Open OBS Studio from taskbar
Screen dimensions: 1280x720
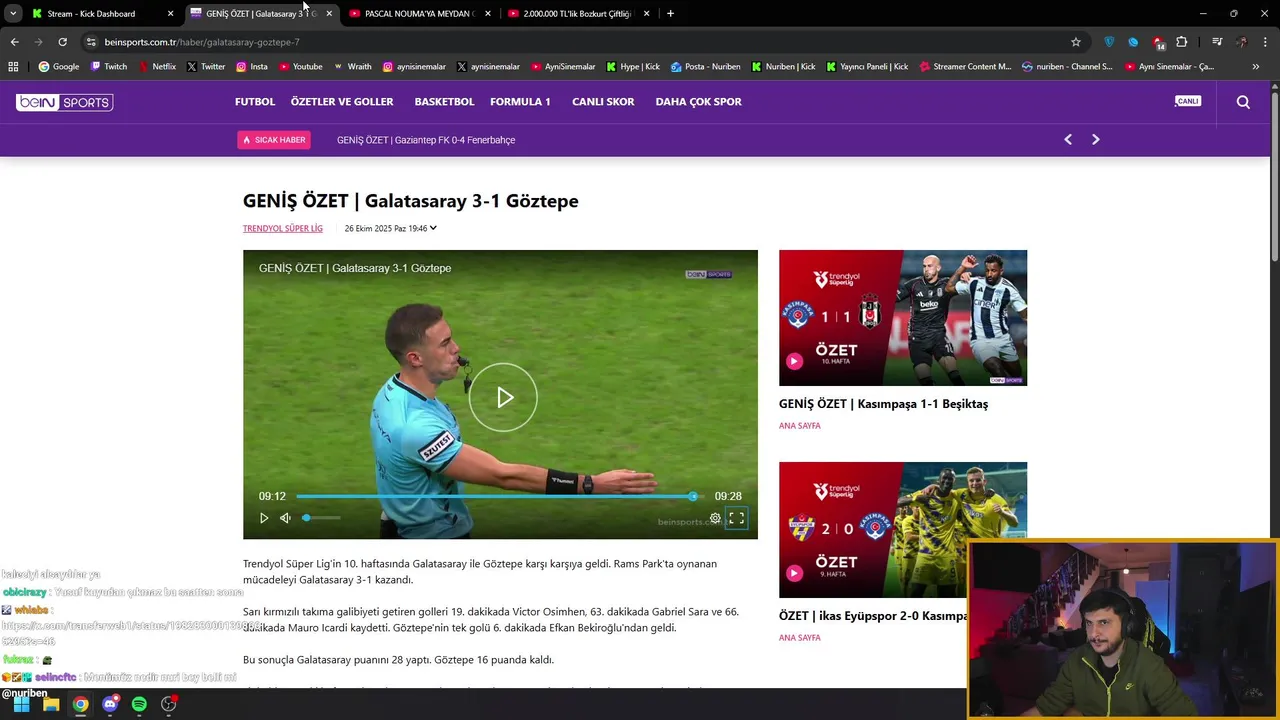click(x=169, y=704)
